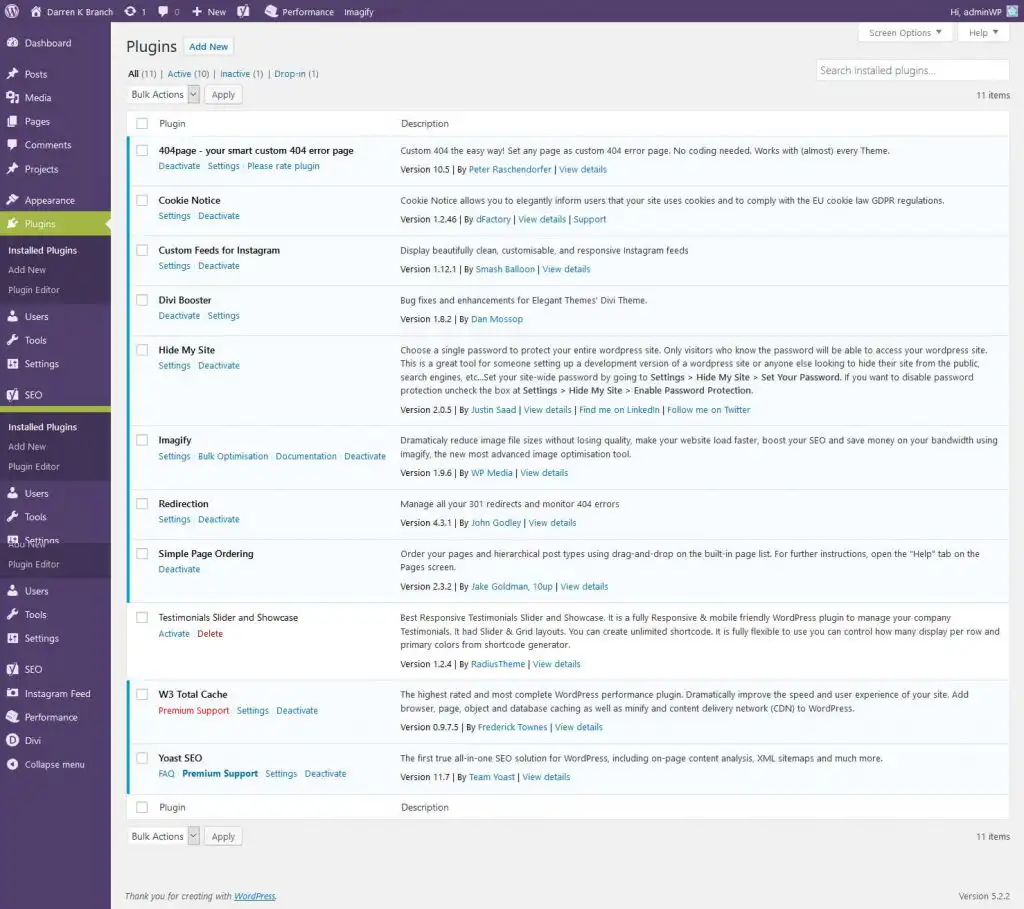
Task: Deactivate the Simple Page Ordering plugin
Action: pos(179,569)
